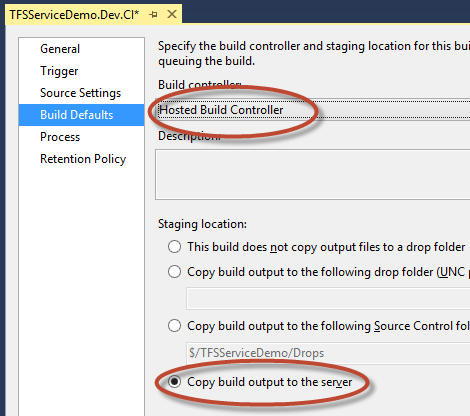This screenshot has height=416, width=470.
Task: Open the Build controller dropdown
Action: pos(313,110)
